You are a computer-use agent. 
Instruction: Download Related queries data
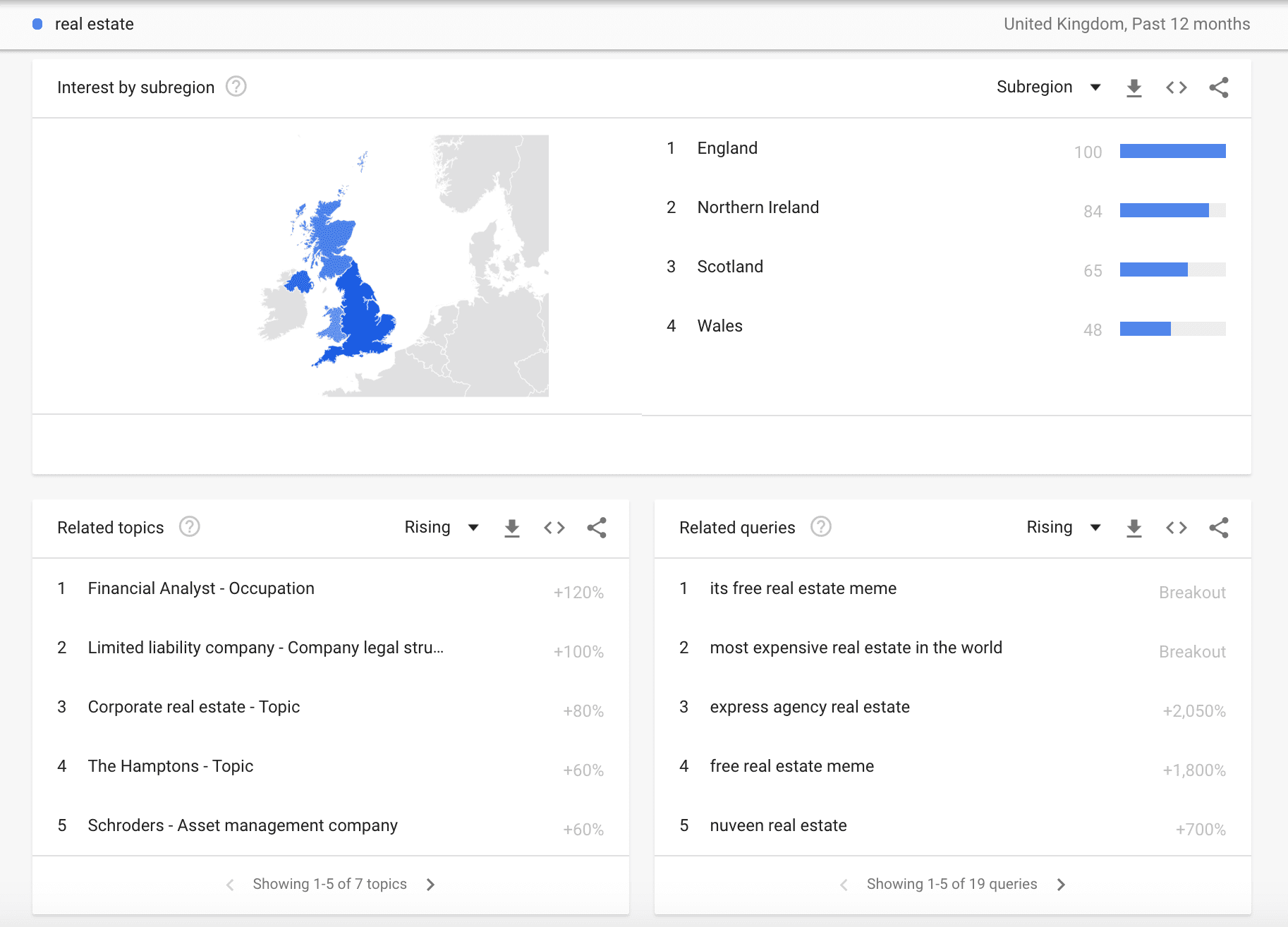click(x=1134, y=528)
